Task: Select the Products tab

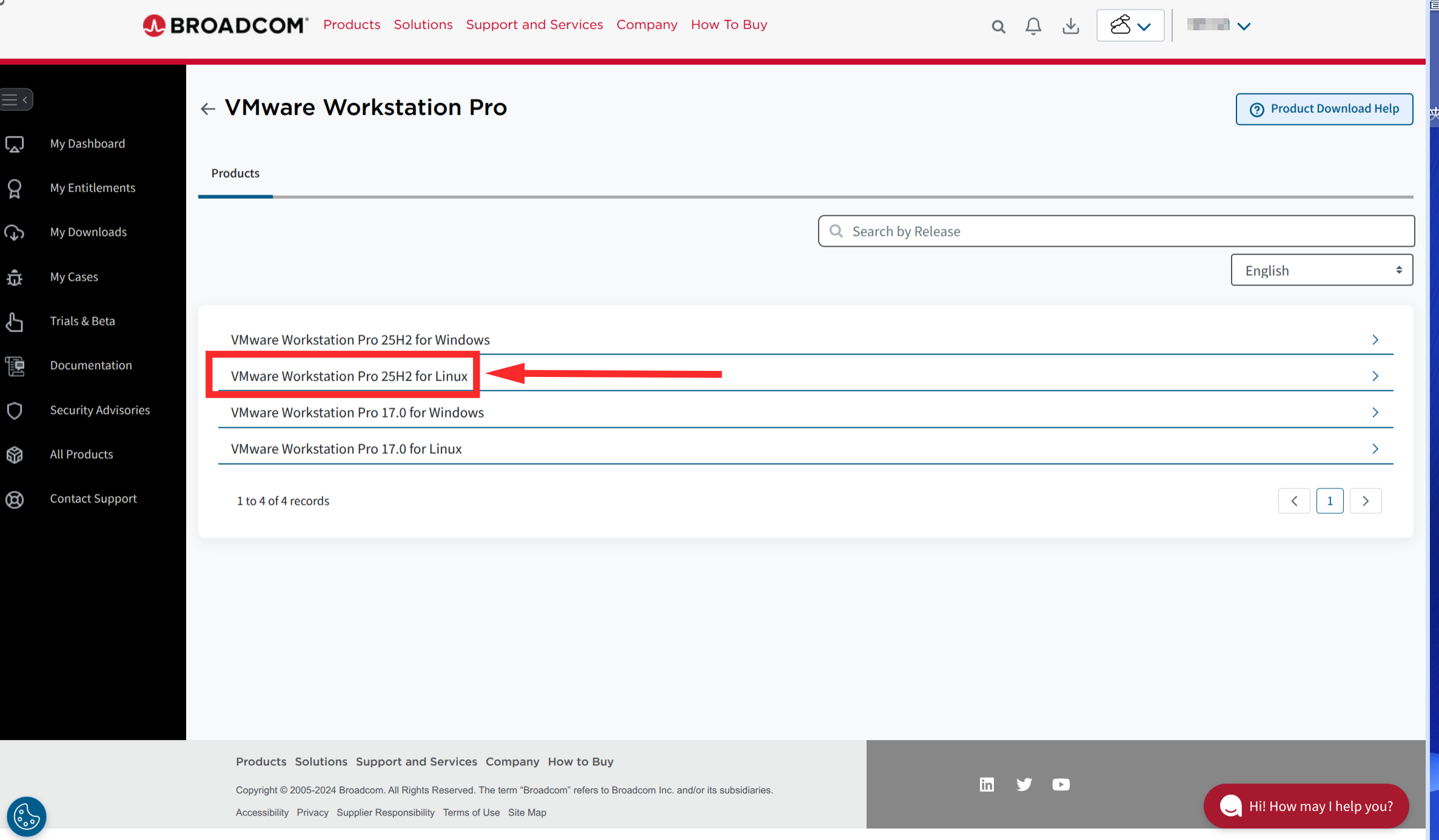Action: 235,173
